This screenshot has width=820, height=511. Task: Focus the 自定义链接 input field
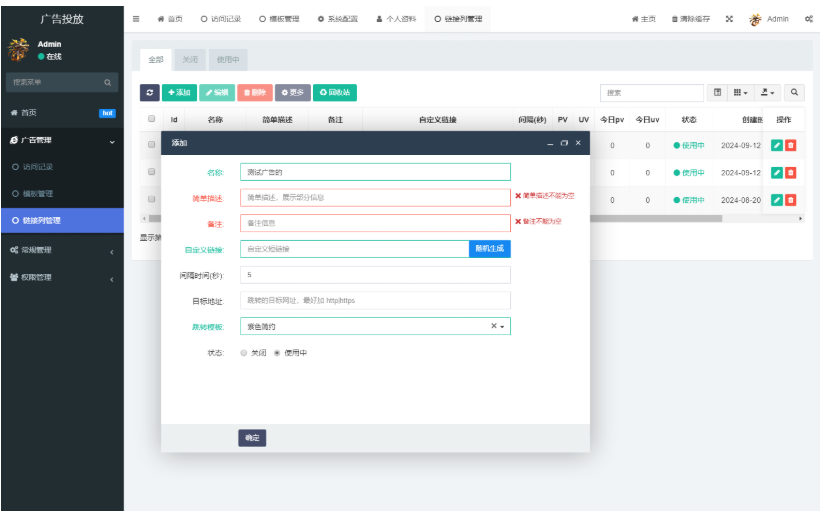coord(355,249)
